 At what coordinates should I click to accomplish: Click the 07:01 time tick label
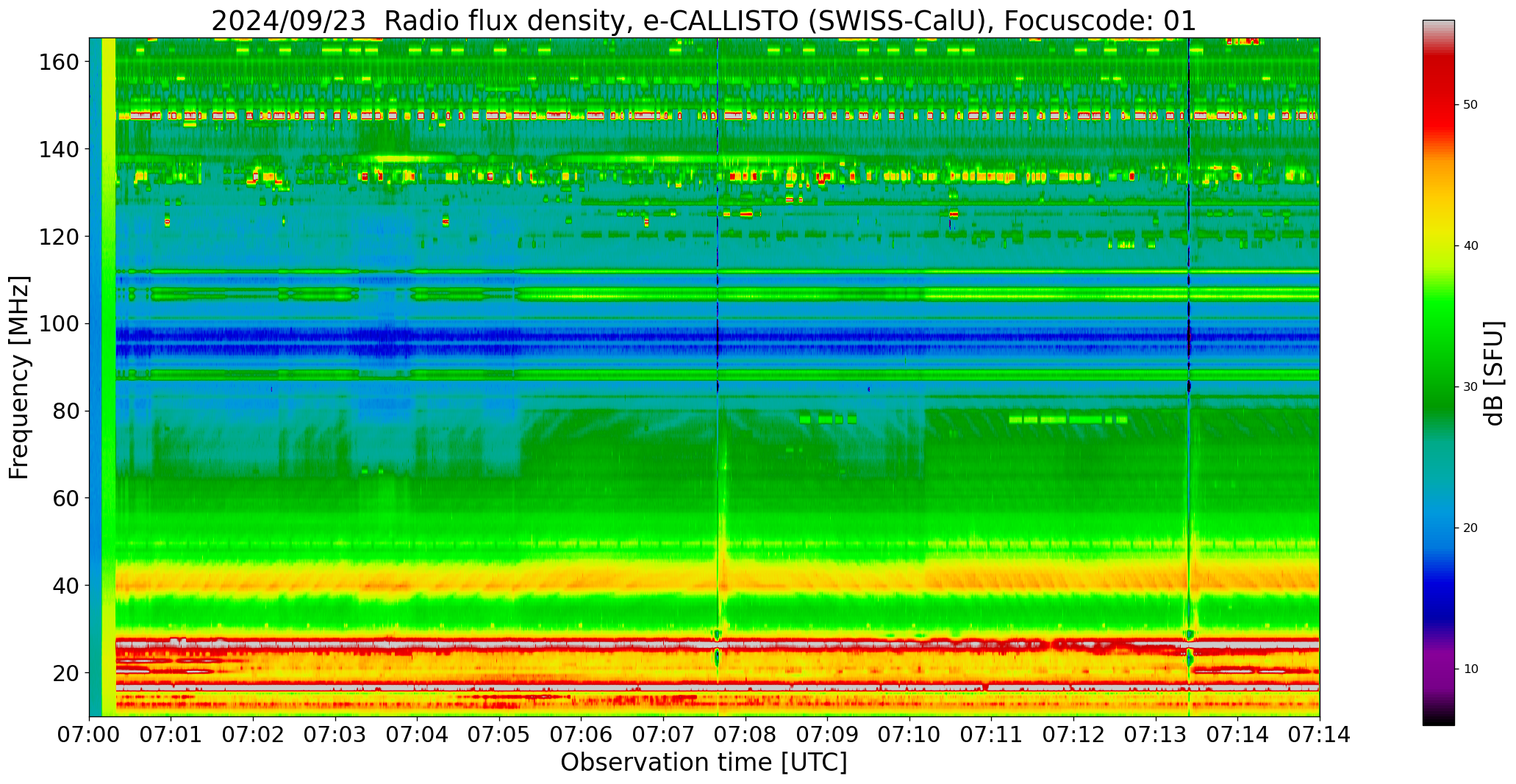pos(171,734)
